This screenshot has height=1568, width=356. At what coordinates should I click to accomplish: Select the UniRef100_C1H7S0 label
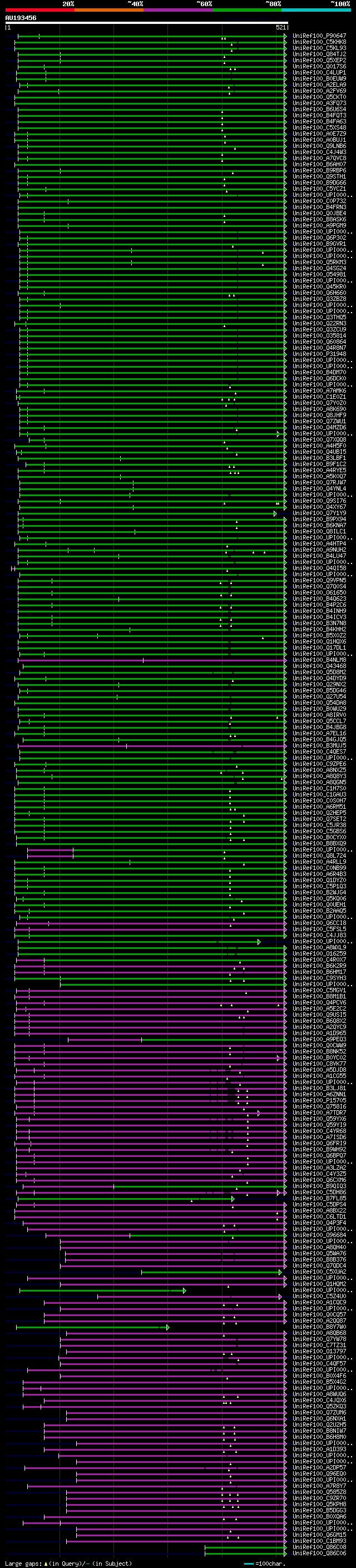click(x=319, y=788)
